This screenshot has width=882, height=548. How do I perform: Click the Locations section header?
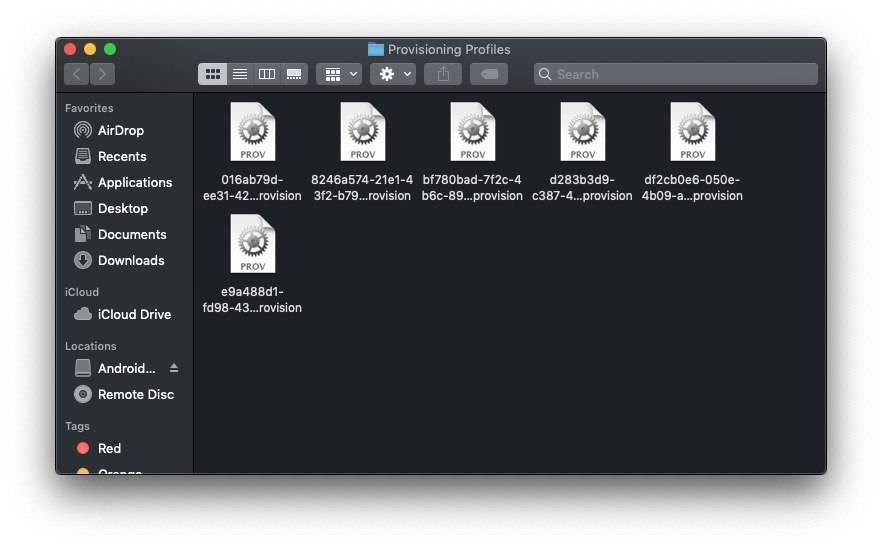click(x=91, y=346)
